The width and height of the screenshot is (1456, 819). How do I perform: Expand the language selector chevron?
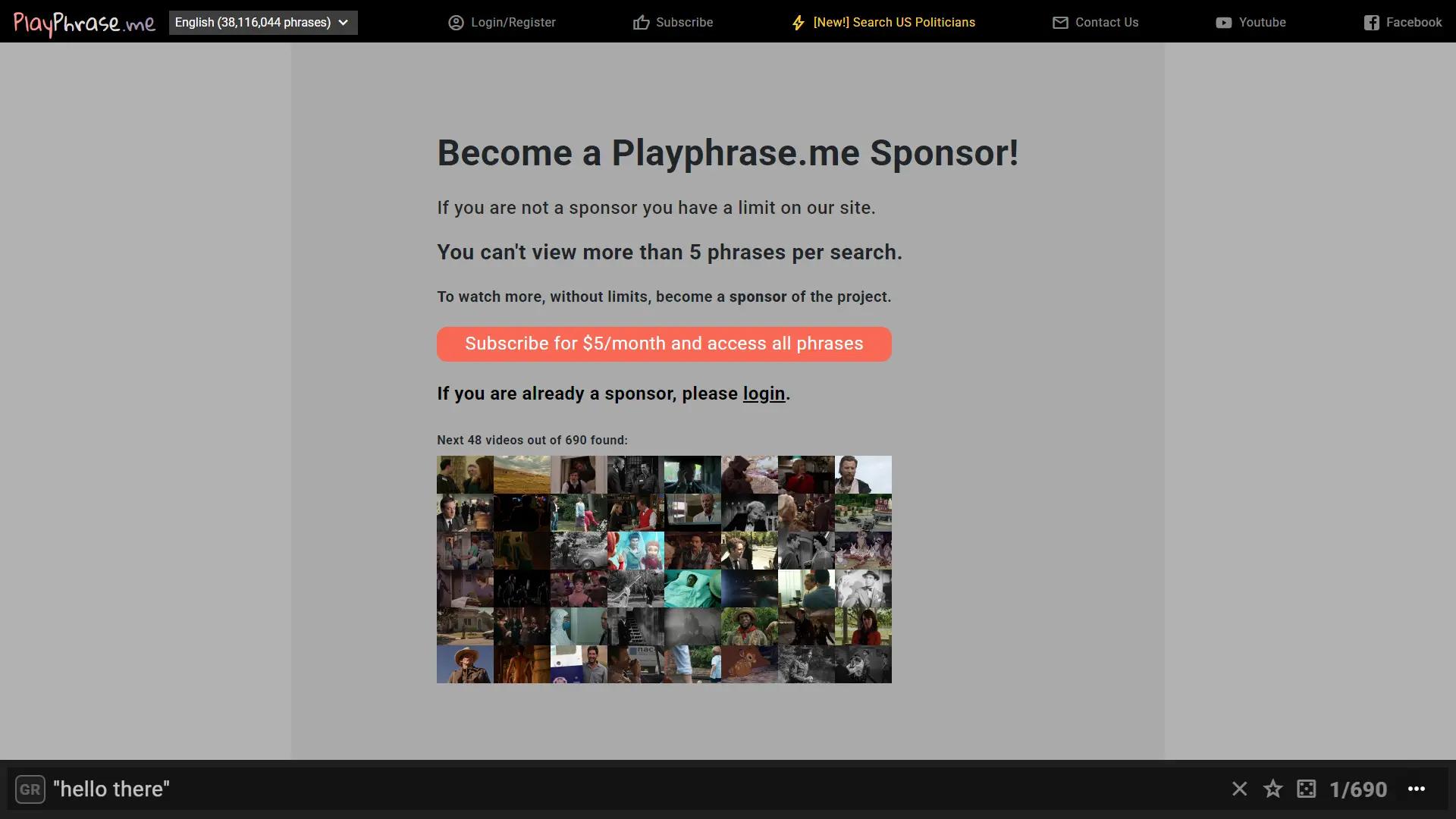[x=345, y=22]
